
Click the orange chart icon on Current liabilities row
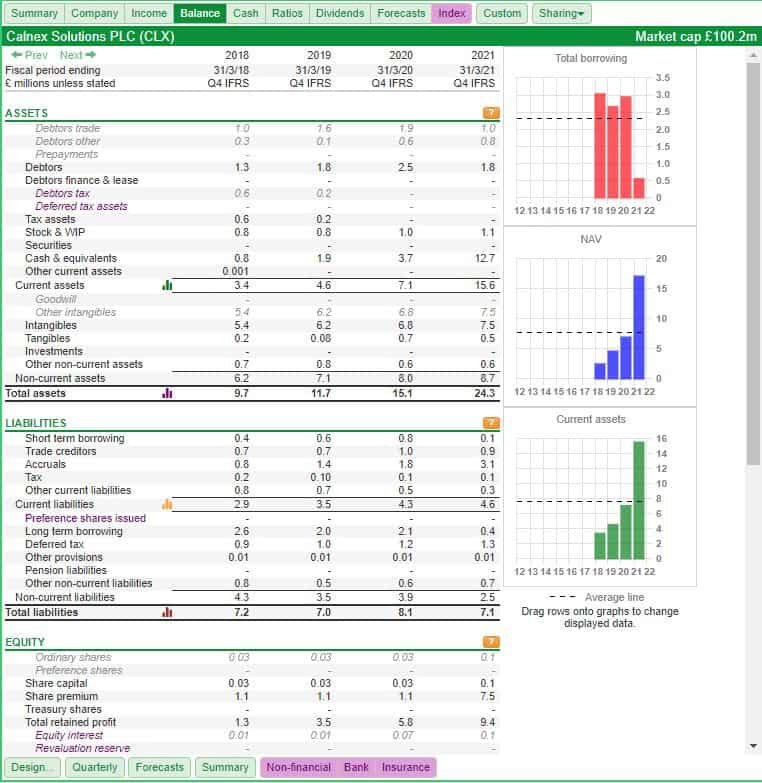point(167,504)
